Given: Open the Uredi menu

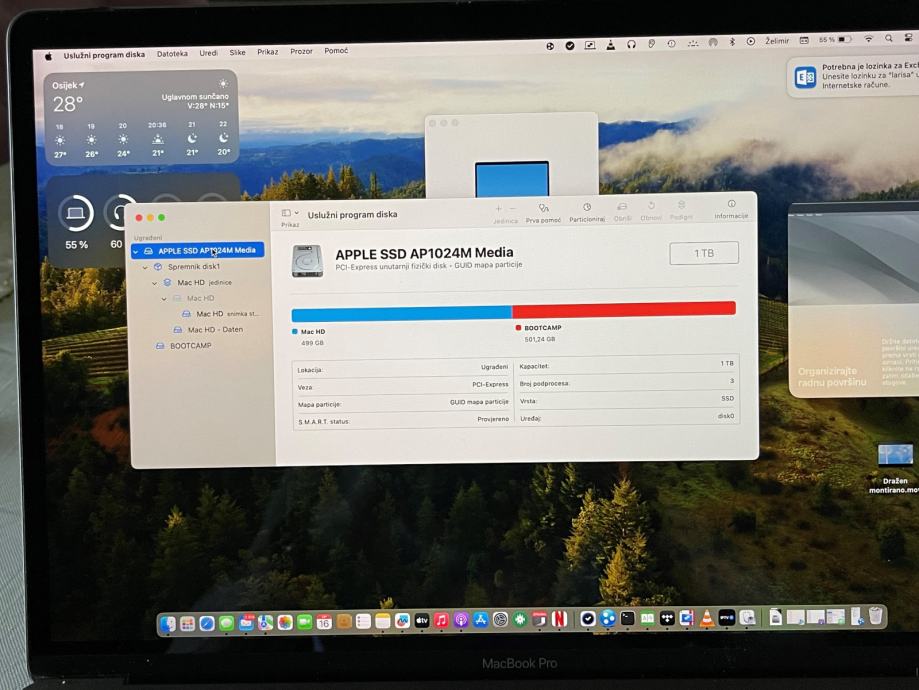Looking at the screenshot, I should 208,53.
